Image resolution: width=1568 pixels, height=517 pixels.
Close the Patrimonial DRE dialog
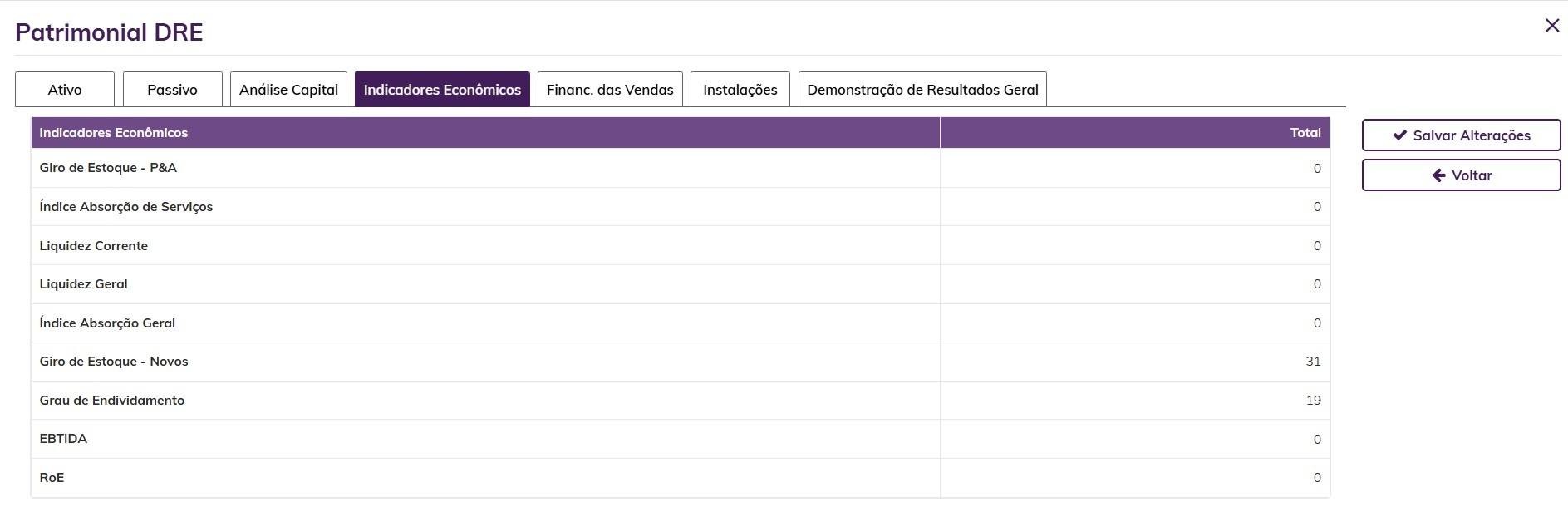(1551, 26)
